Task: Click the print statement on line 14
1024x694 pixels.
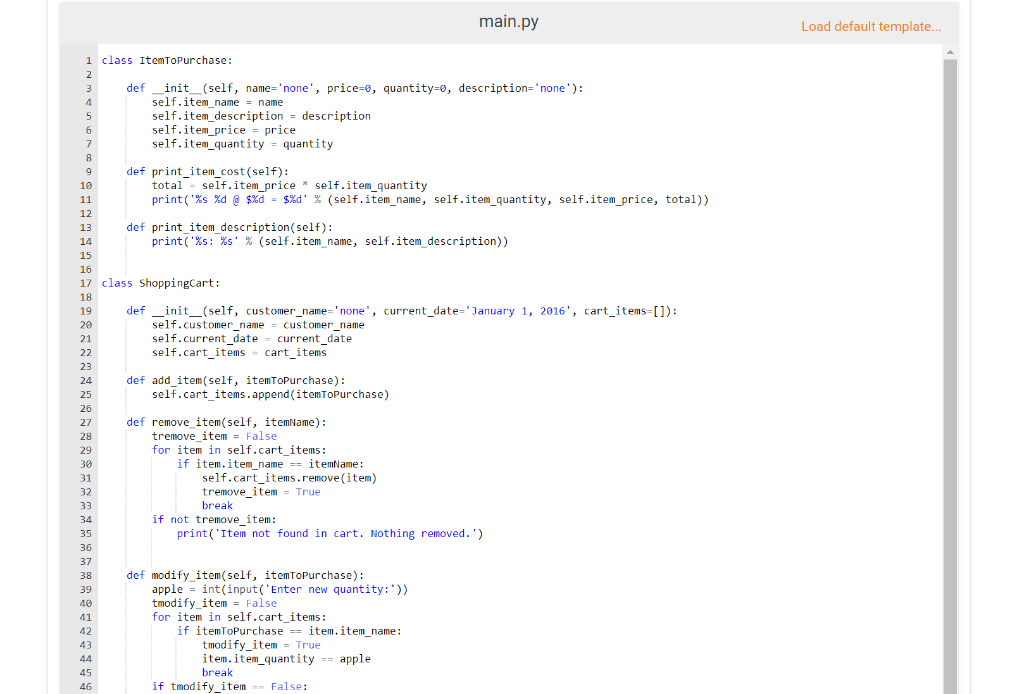Action: (330, 242)
